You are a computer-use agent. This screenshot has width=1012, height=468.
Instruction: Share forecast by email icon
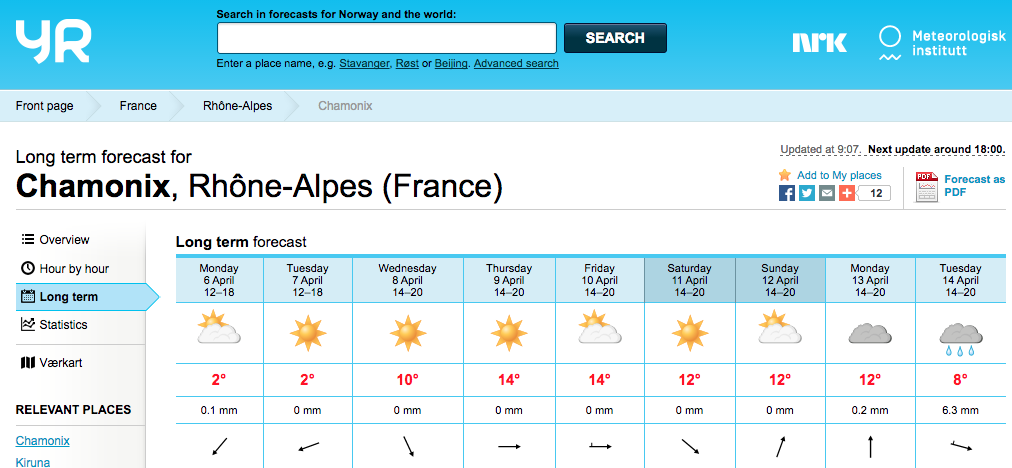tap(827, 193)
